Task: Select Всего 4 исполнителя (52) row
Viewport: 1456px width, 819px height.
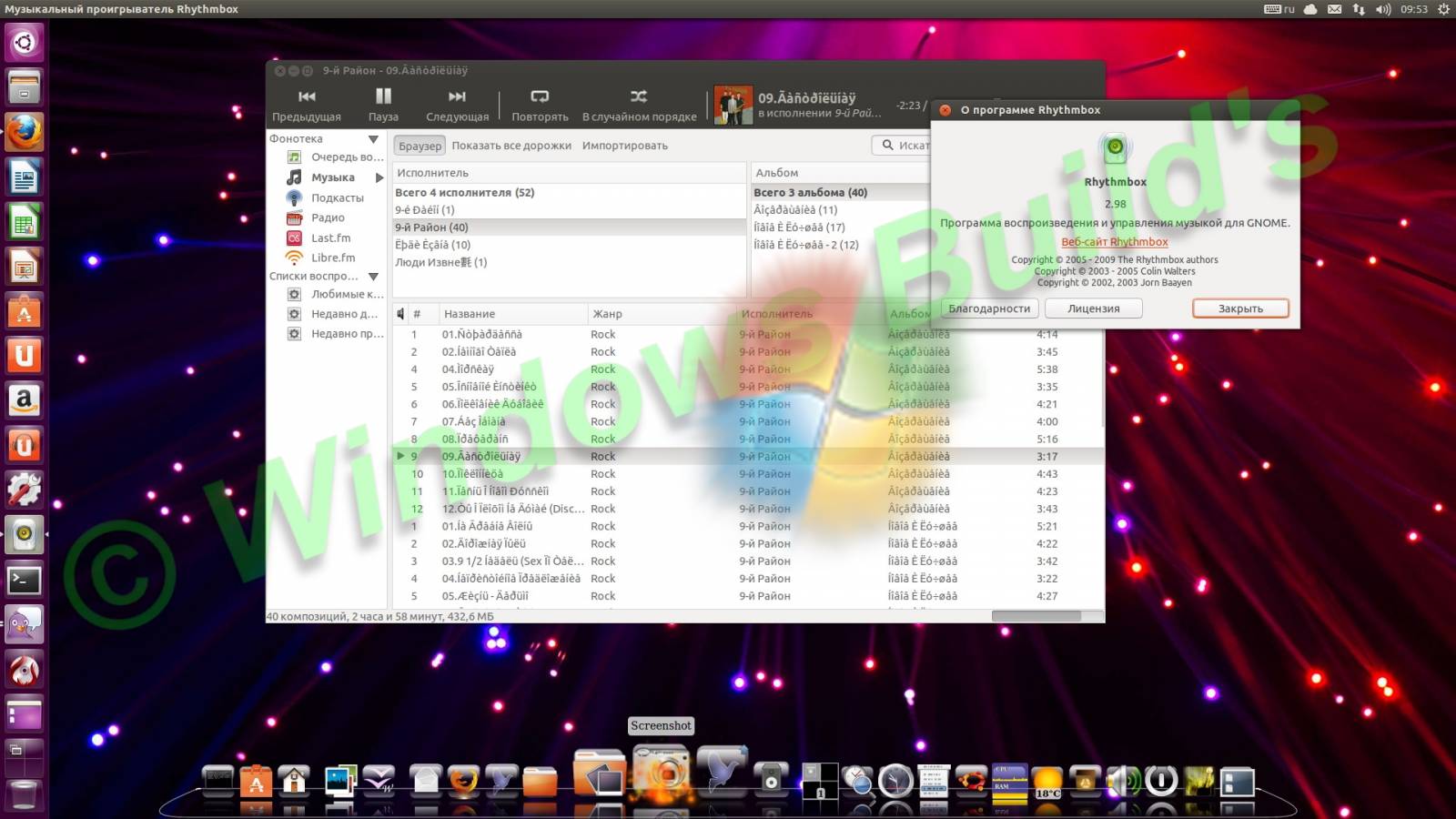Action: [569, 193]
